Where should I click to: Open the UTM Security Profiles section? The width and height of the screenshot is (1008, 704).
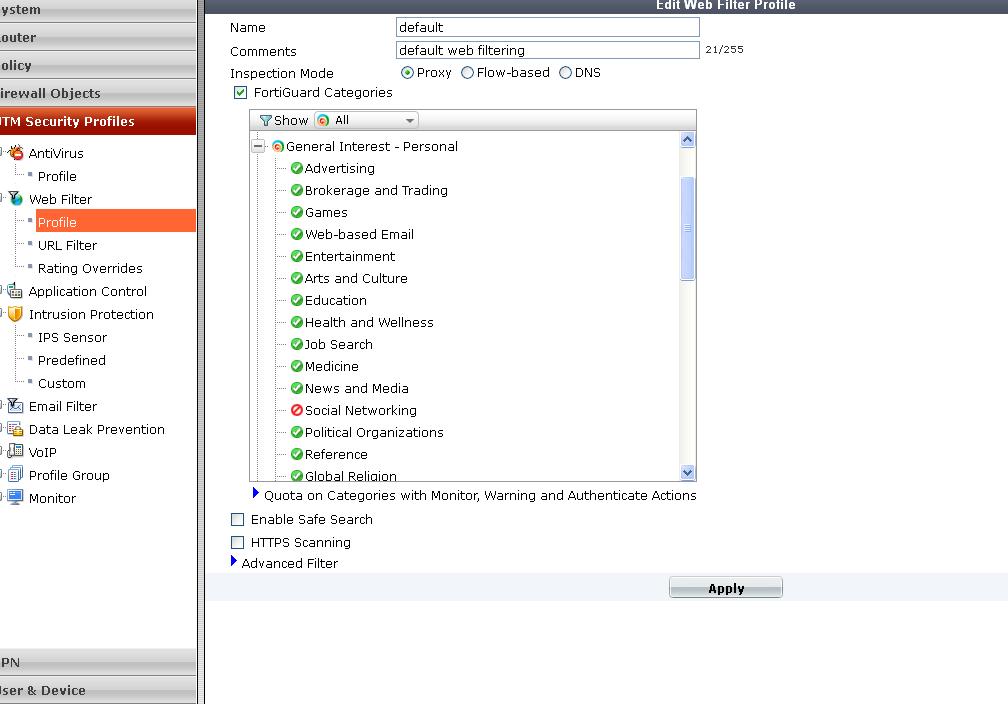(x=98, y=122)
